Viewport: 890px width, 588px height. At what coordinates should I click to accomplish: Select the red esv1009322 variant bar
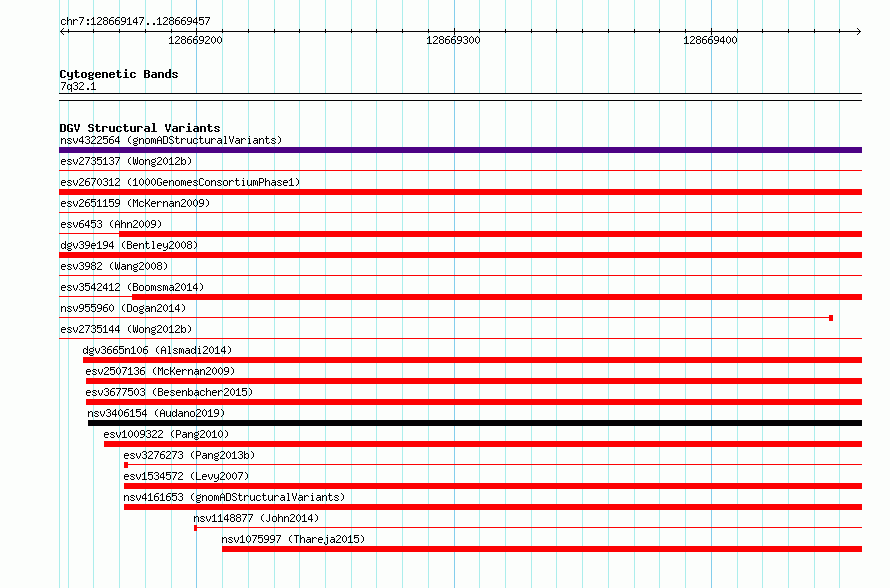tap(483, 444)
